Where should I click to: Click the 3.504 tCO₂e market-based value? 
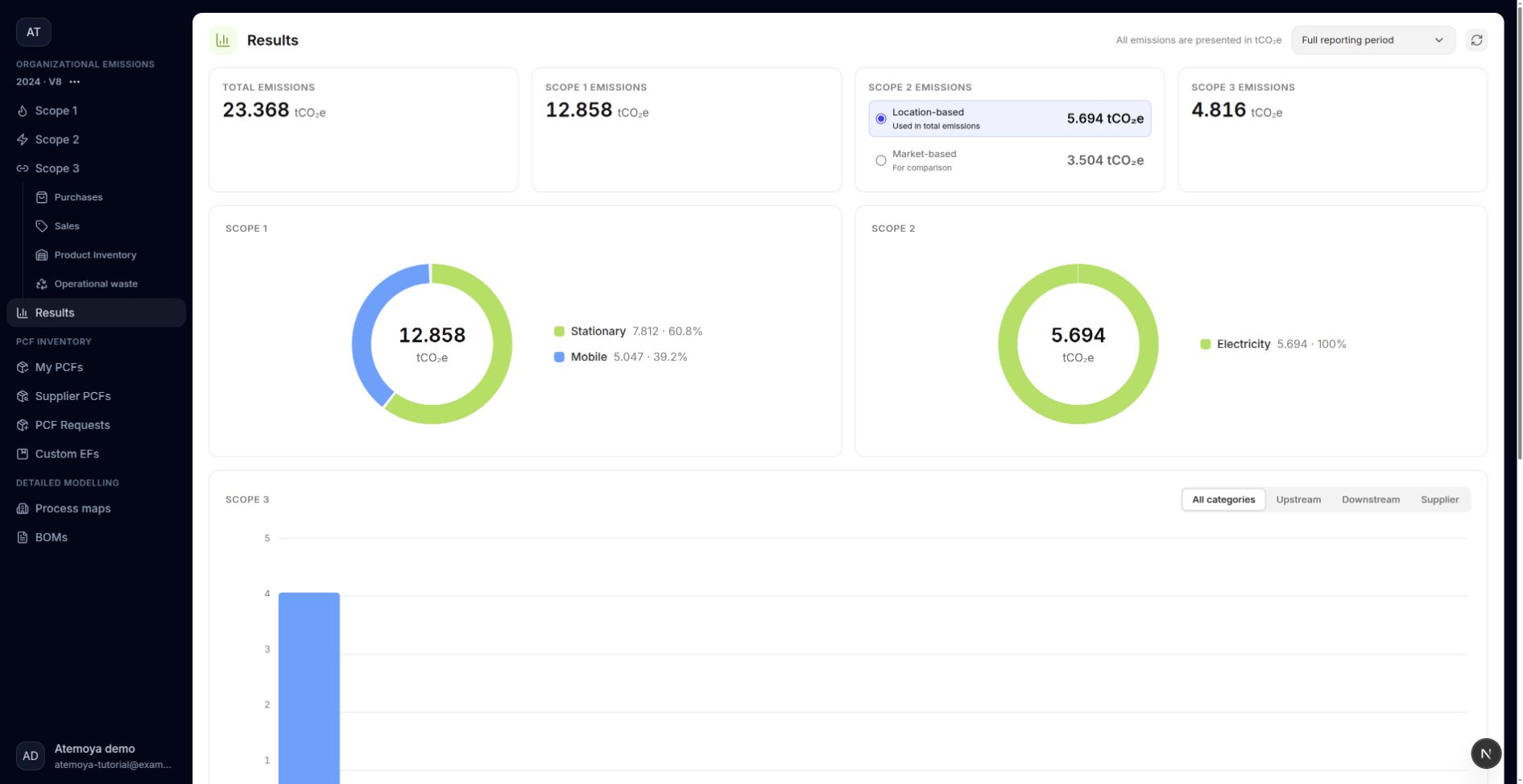pyautogui.click(x=1105, y=161)
